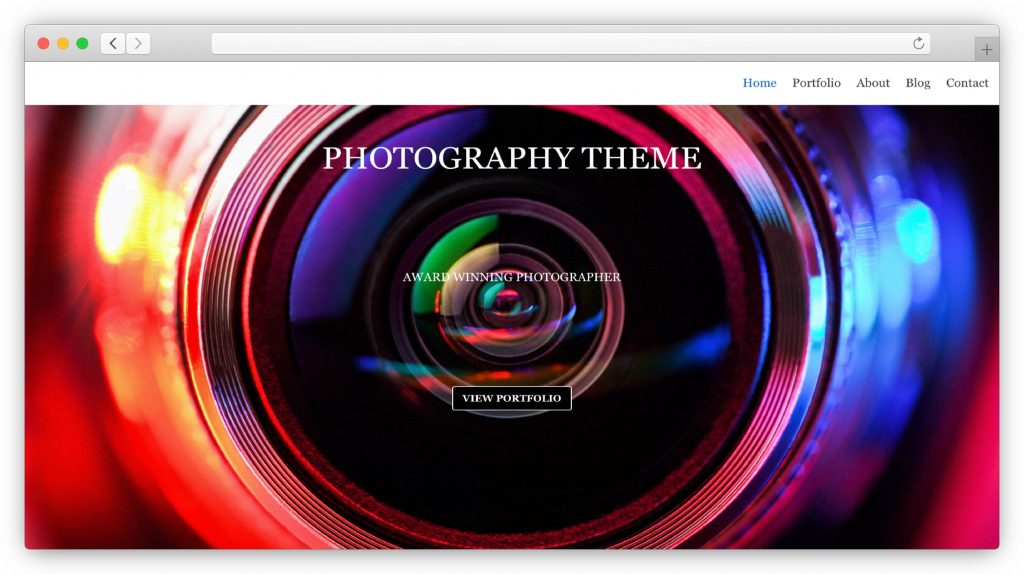Click the VIEW PORTFOLIO button

511,398
